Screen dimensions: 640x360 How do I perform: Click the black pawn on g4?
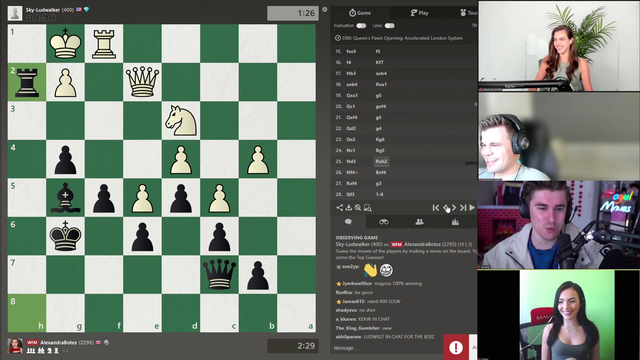[x=65, y=159]
